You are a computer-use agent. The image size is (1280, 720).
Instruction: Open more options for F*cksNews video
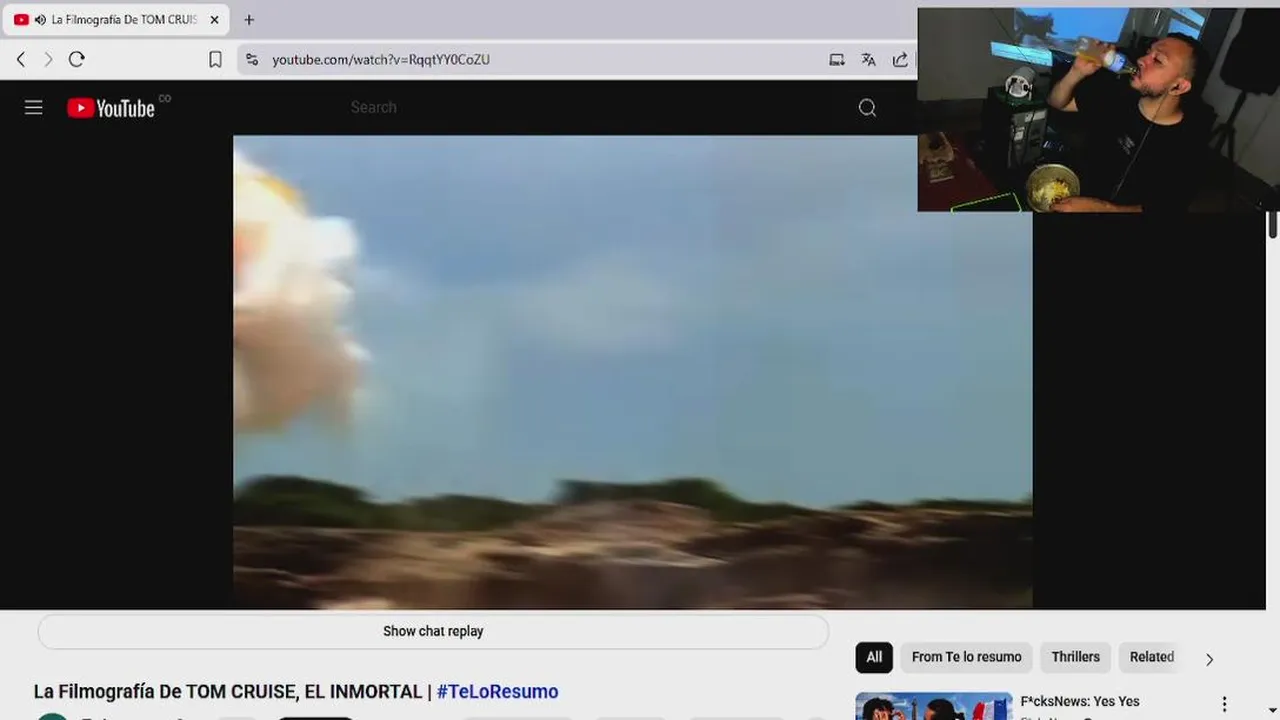point(1224,705)
